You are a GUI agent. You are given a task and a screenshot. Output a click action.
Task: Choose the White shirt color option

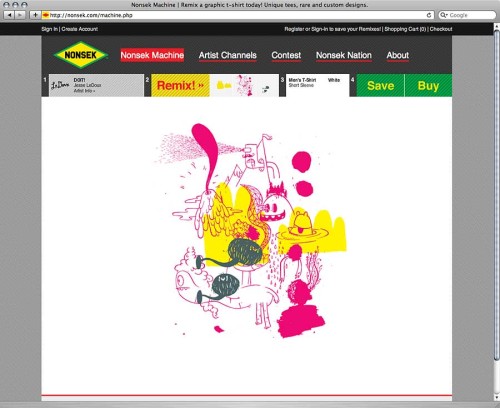tap(334, 80)
